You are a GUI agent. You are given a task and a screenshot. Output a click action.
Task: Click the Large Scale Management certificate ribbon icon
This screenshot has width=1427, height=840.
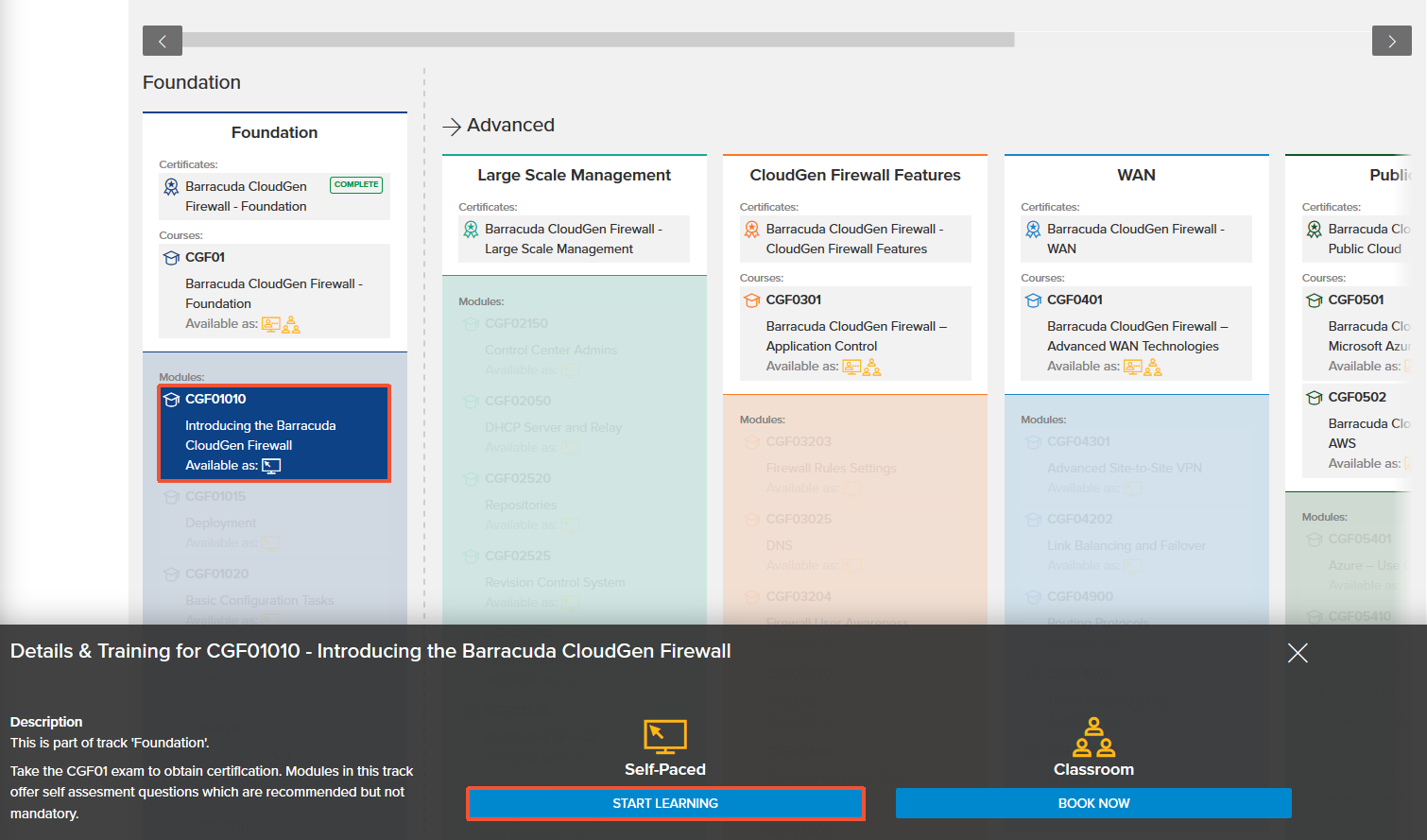pyautogui.click(x=471, y=230)
